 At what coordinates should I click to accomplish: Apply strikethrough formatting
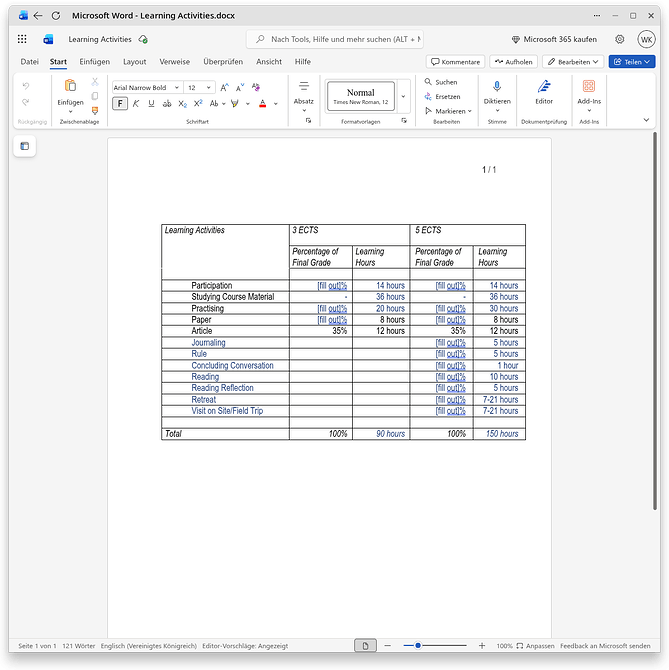[x=167, y=103]
